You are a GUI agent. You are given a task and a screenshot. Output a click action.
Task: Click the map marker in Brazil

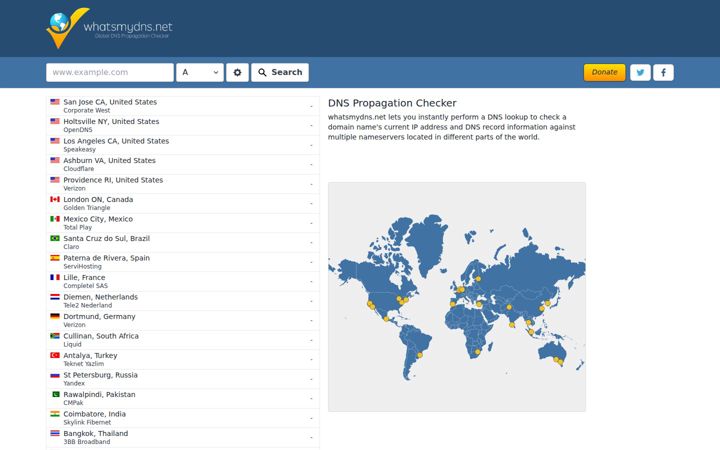coord(419,355)
